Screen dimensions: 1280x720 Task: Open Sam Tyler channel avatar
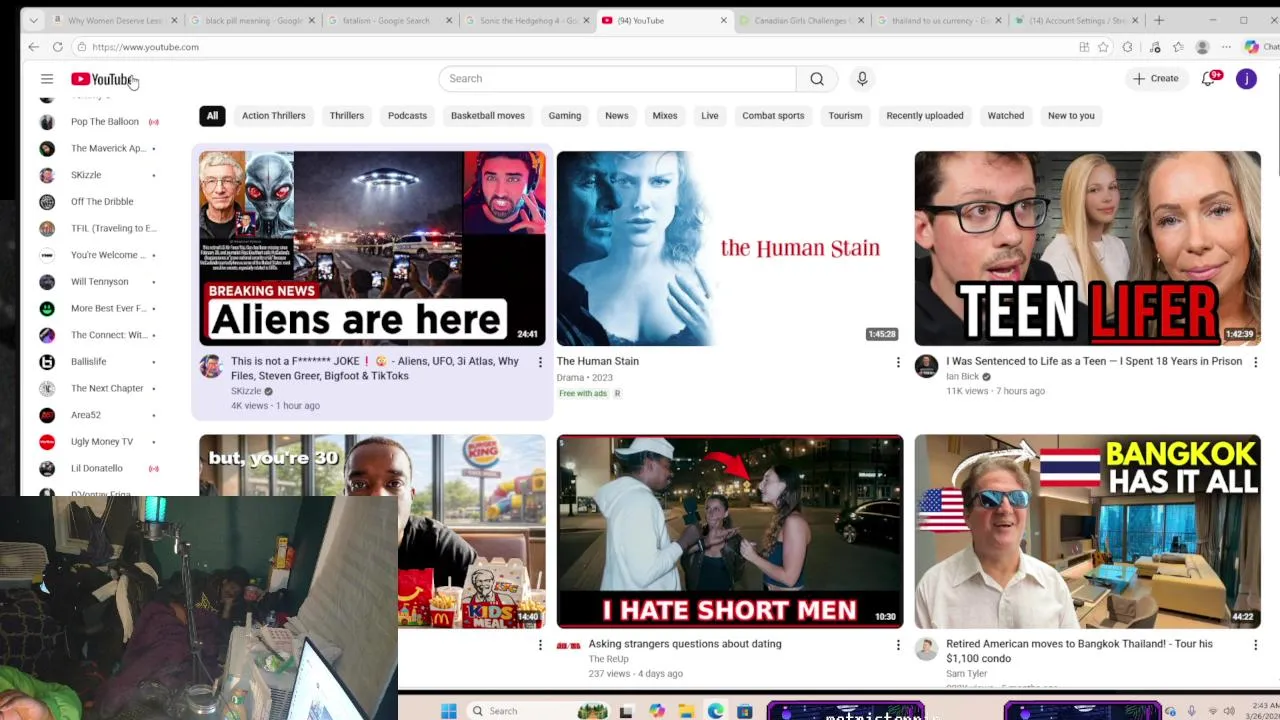(926, 649)
